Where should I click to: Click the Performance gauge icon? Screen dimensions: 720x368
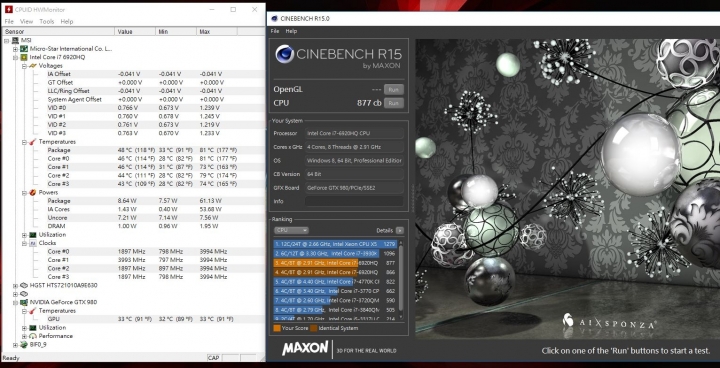[33, 336]
